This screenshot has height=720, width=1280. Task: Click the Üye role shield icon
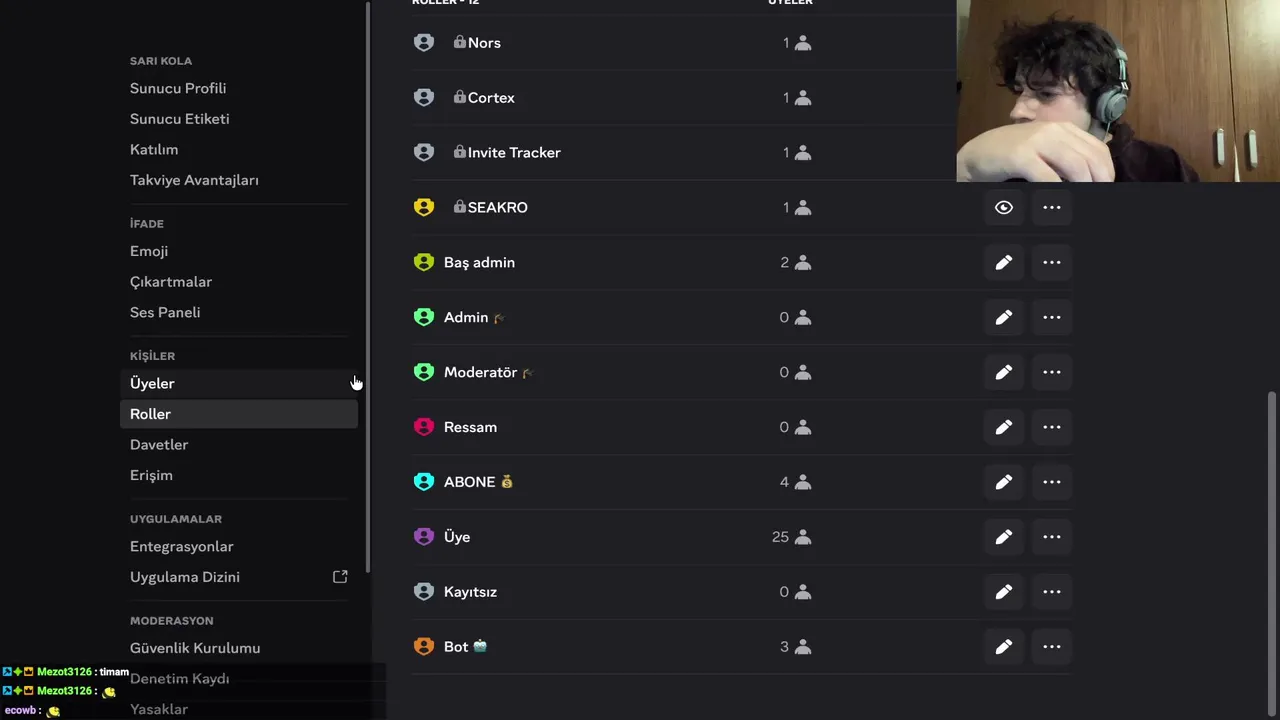click(x=424, y=537)
